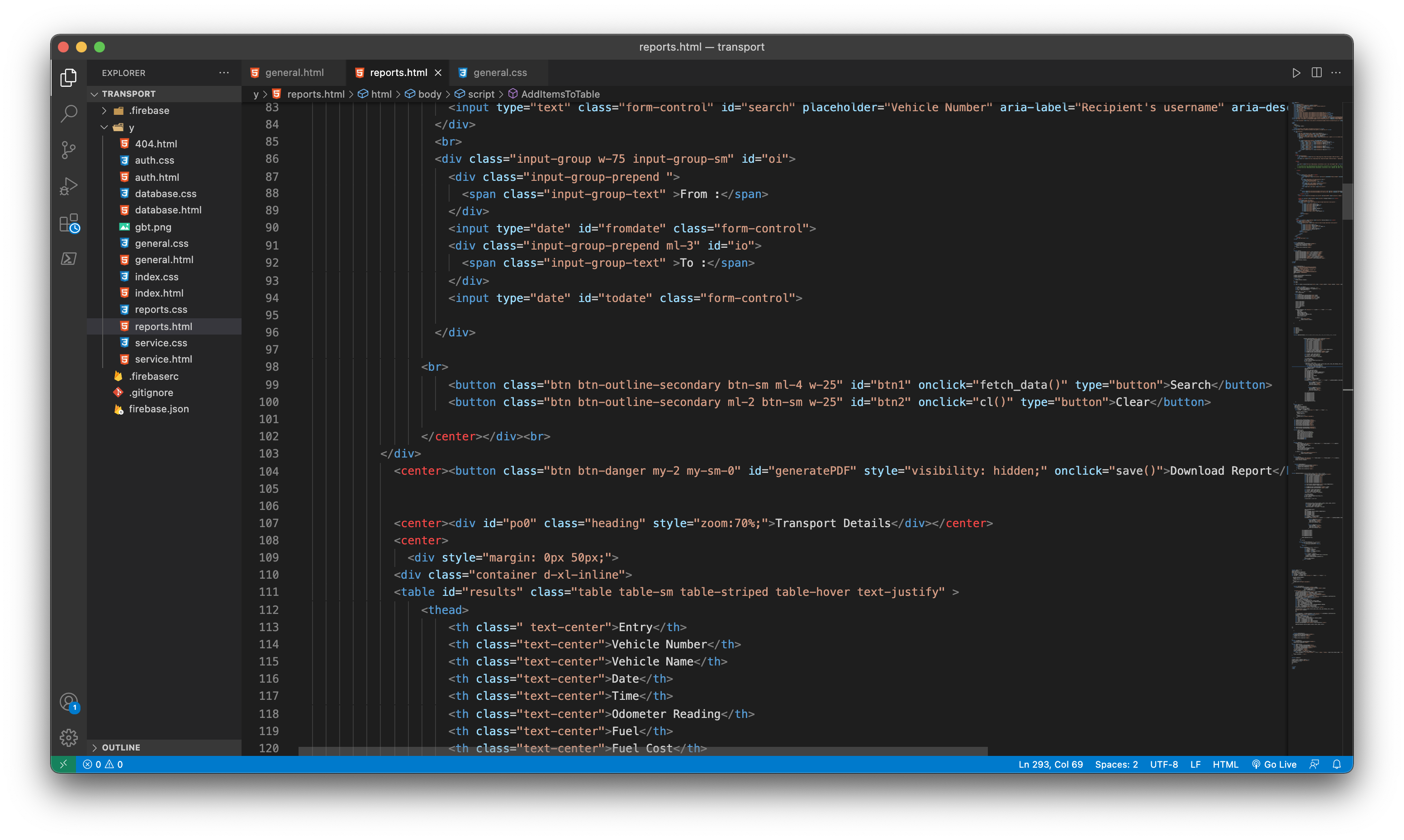Open errors and warnings count in status bar
Image resolution: width=1404 pixels, height=840 pixels.
click(103, 764)
